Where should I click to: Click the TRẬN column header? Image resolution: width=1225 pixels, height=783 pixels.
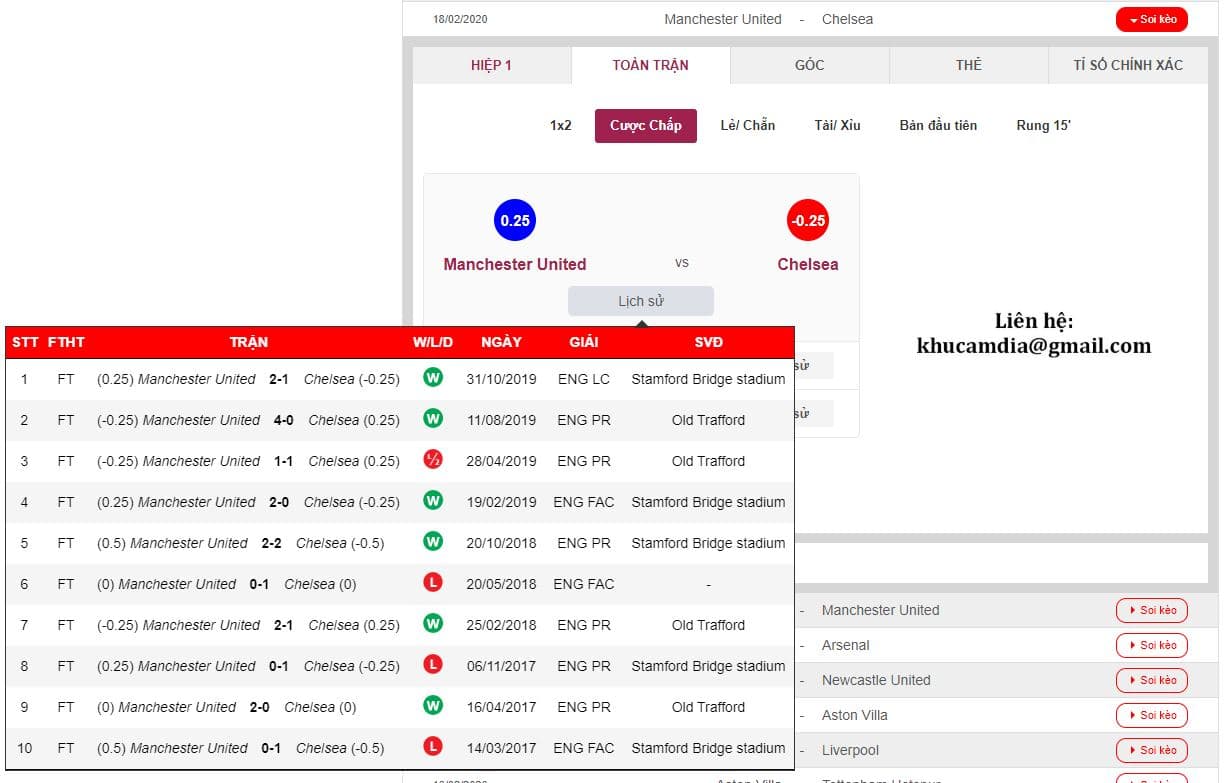(x=249, y=342)
